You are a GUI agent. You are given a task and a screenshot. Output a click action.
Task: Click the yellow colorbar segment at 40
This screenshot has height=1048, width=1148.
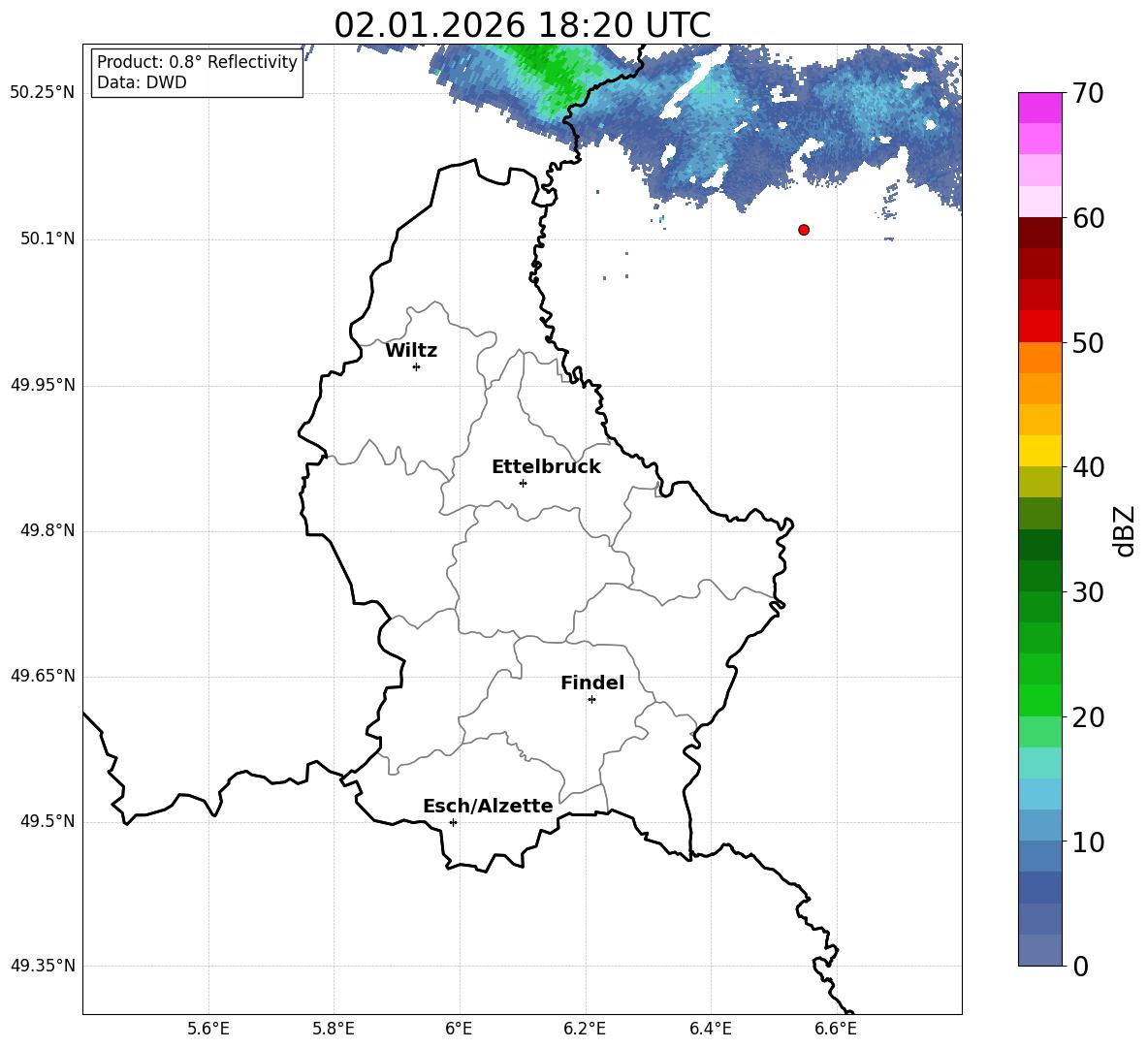1040,451
